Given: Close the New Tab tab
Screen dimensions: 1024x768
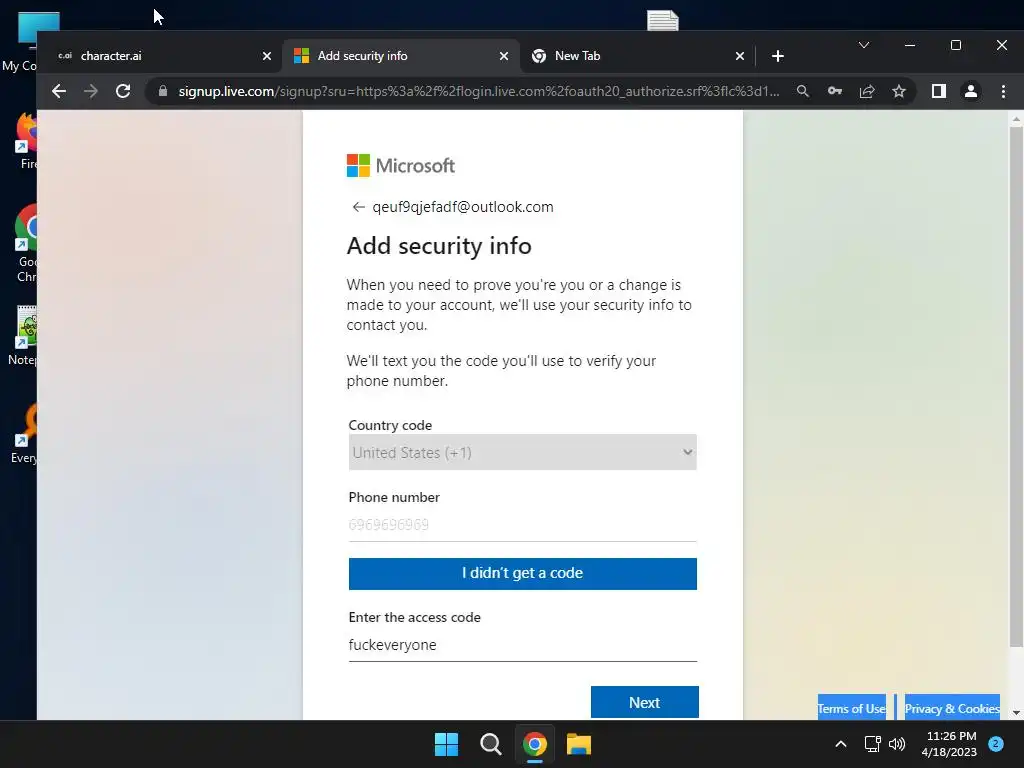Looking at the screenshot, I should coord(739,56).
